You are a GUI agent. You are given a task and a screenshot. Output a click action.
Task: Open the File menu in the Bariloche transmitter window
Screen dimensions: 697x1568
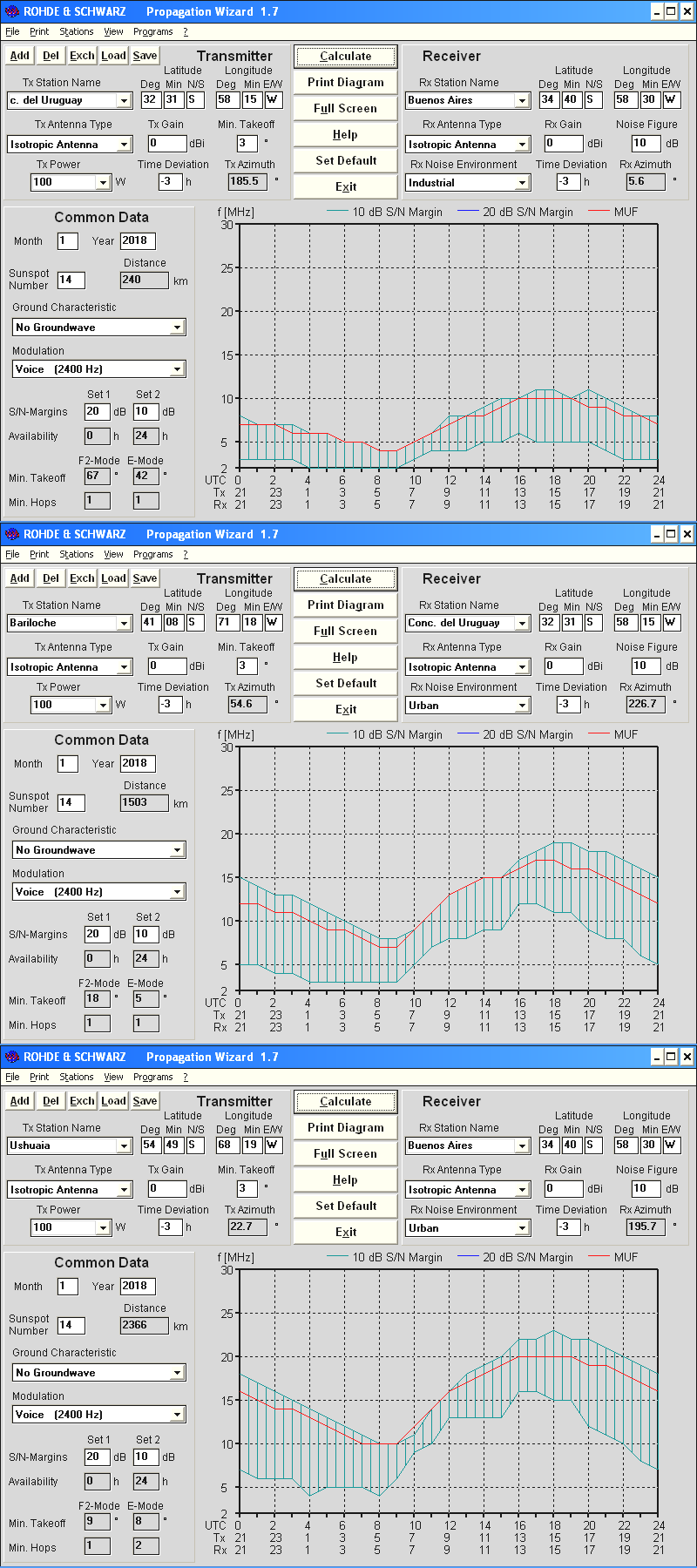click(x=12, y=554)
